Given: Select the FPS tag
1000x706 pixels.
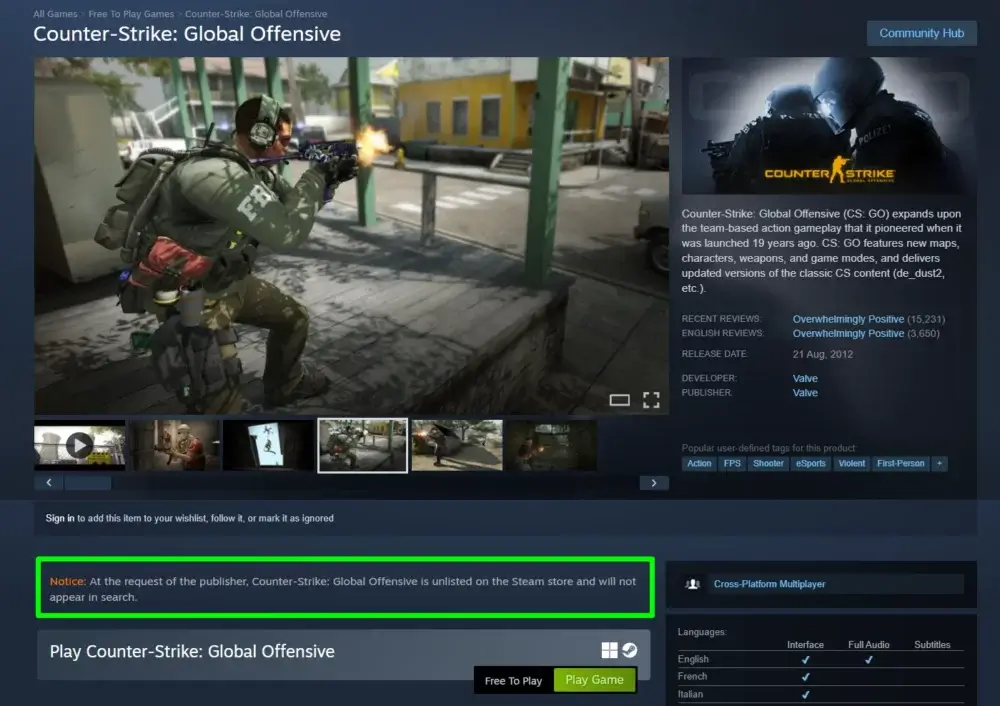Looking at the screenshot, I should coord(732,463).
